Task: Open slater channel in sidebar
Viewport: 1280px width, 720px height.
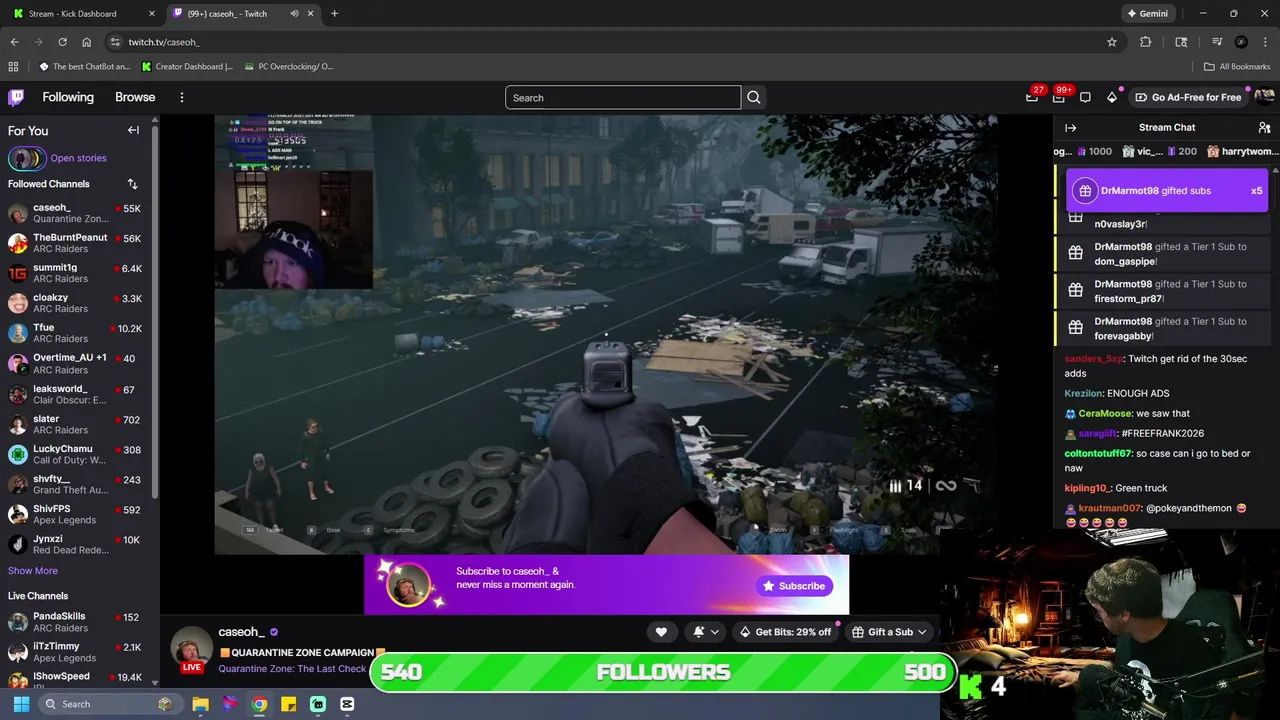Action: (75, 424)
